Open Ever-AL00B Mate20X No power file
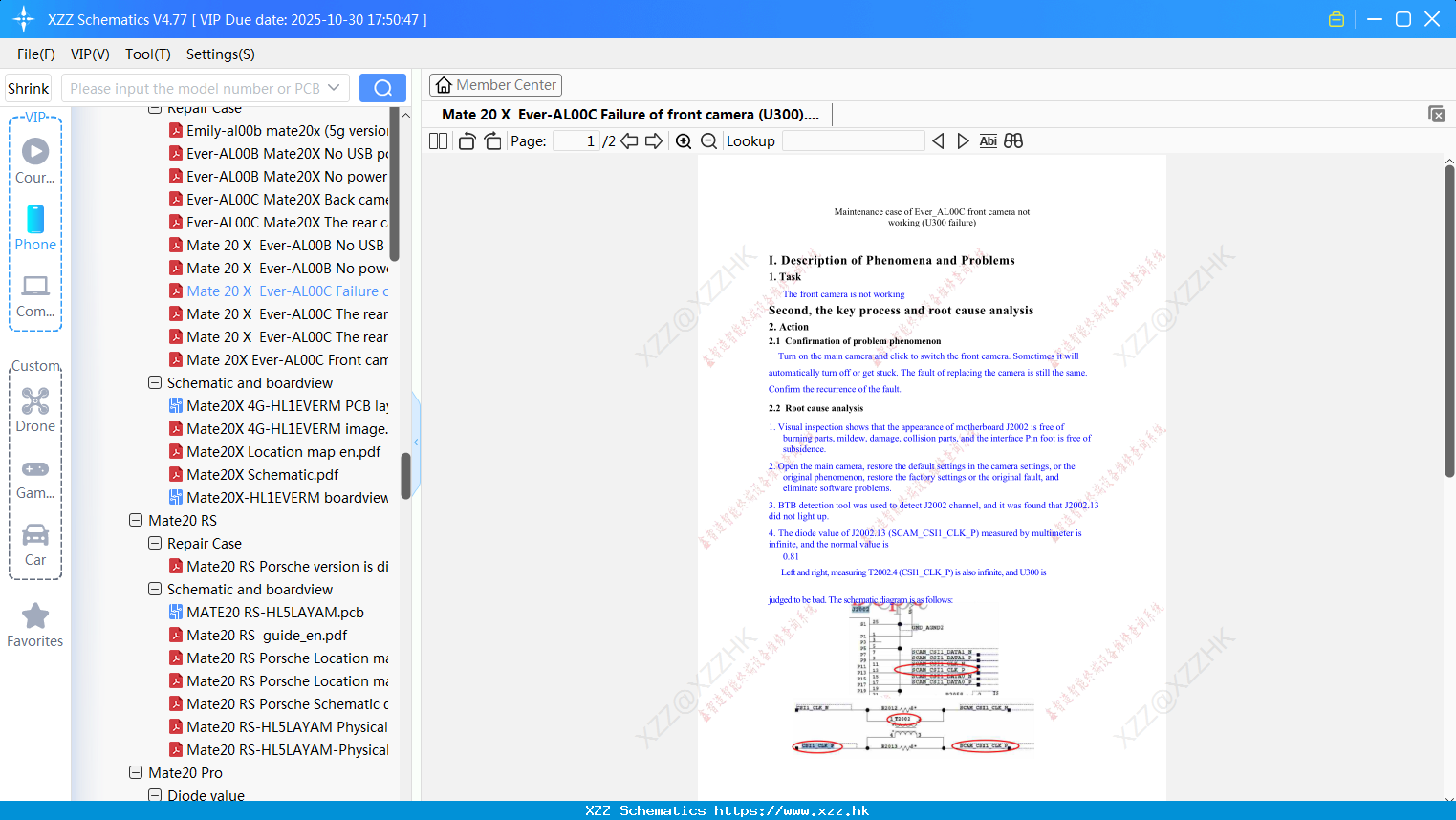Image resolution: width=1456 pixels, height=820 pixels. pyautogui.click(x=278, y=177)
